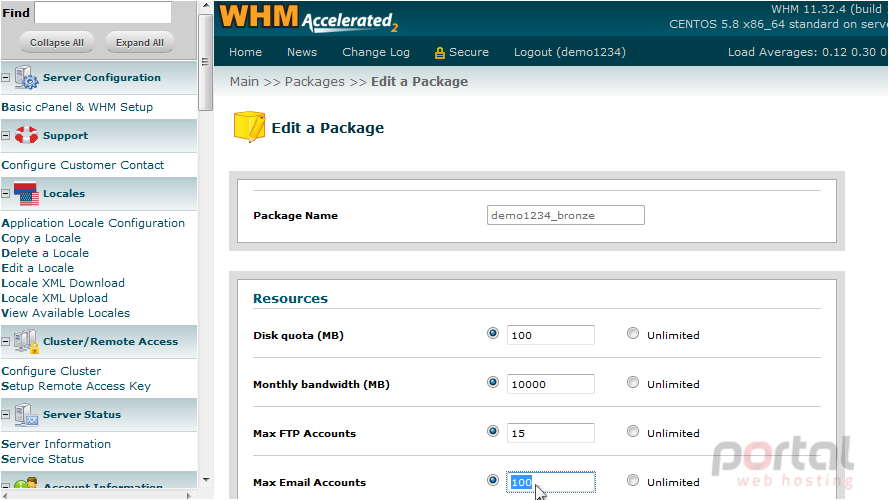Click in the Find search field
The image size is (889, 500).
[x=103, y=12]
